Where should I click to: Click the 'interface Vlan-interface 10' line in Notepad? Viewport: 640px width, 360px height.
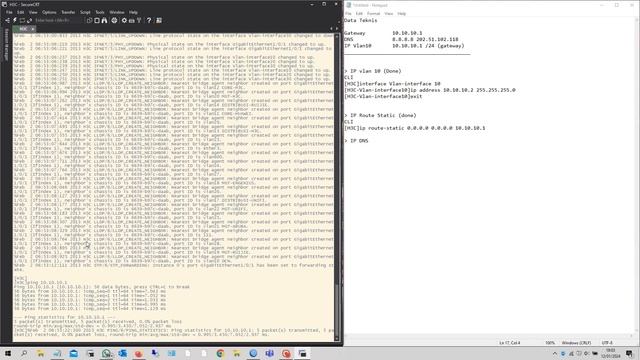click(392, 84)
